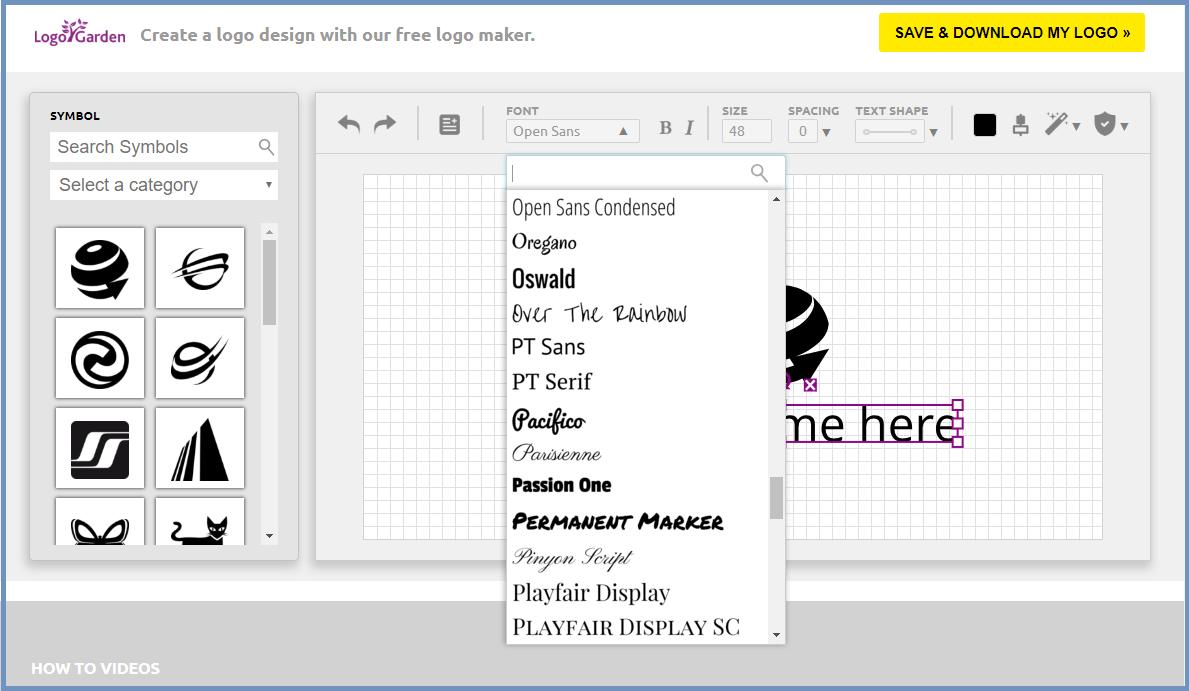Delete selected text with purple X handle

coord(810,385)
